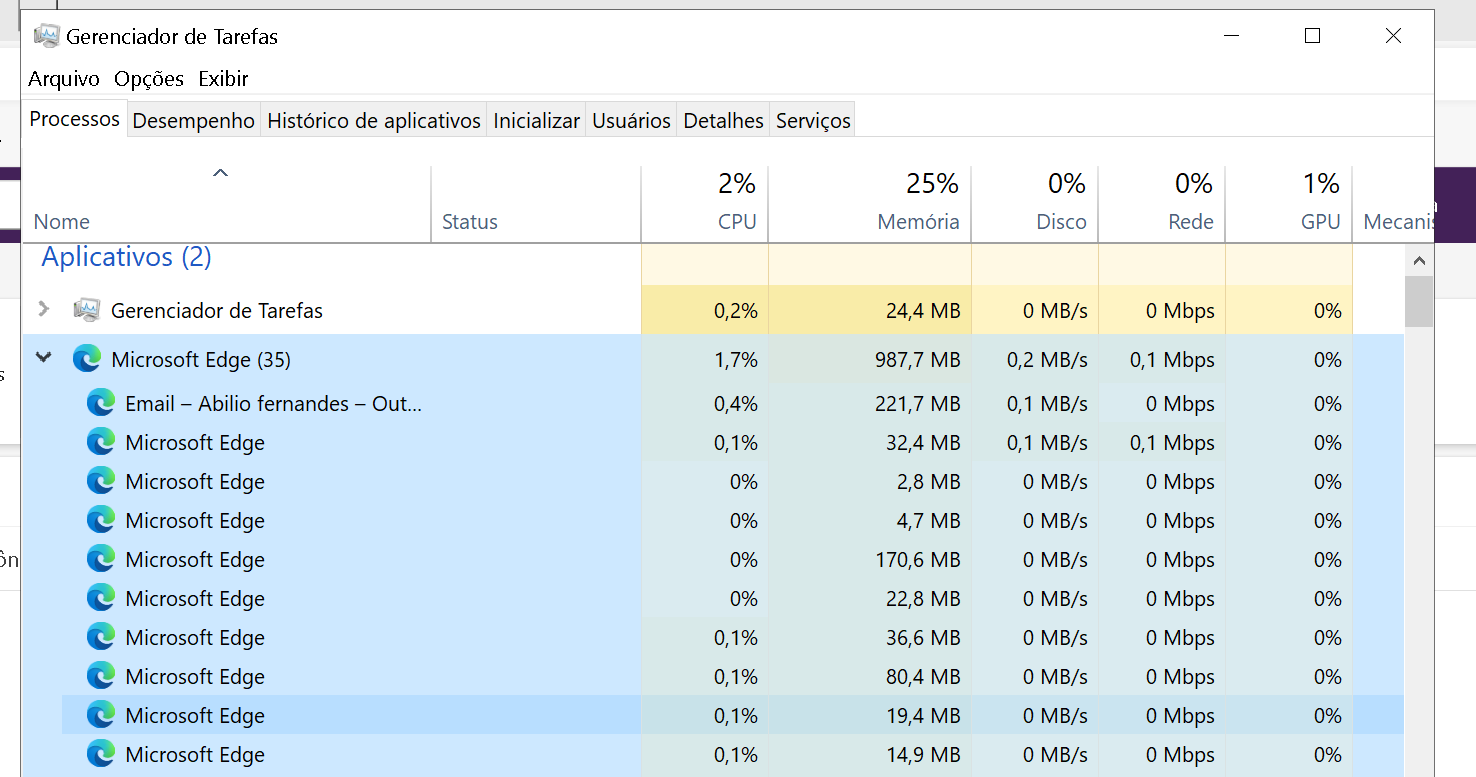Click the Edge icon in the 4,7 MB row
Viewport: 1476px width, 777px height.
click(x=101, y=520)
